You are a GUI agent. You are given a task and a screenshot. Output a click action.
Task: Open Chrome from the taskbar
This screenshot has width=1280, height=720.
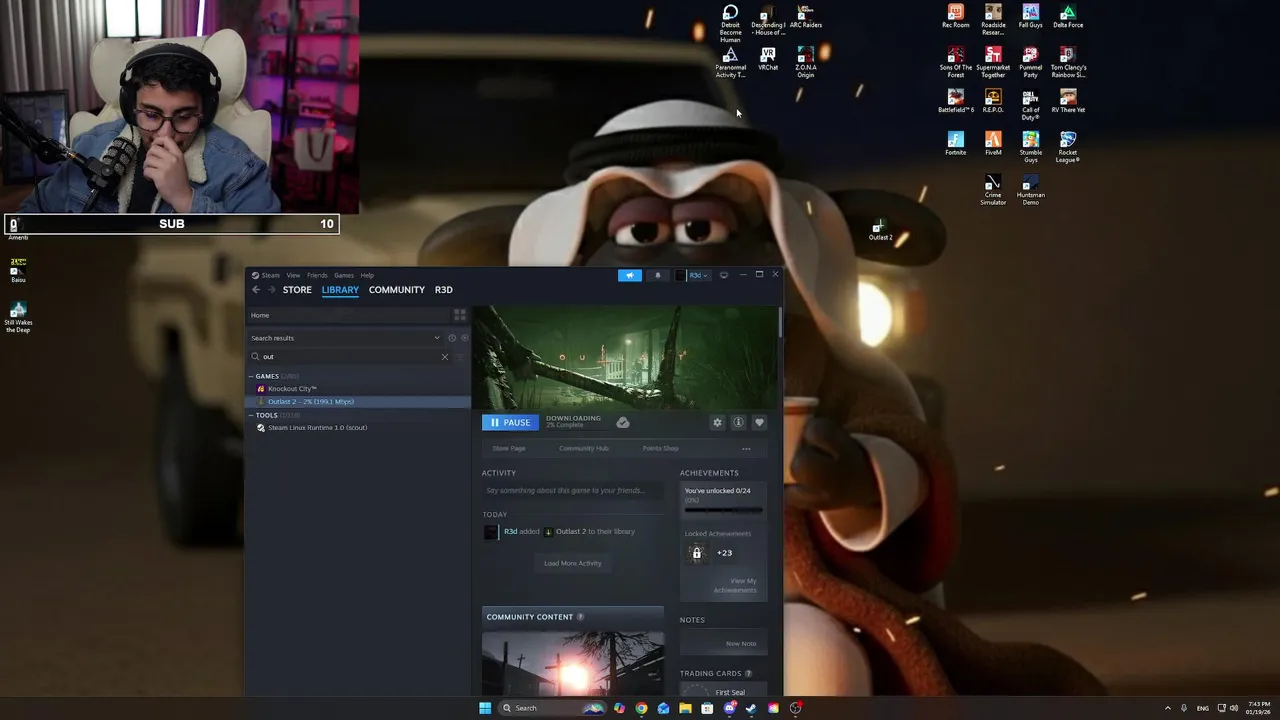[641, 708]
